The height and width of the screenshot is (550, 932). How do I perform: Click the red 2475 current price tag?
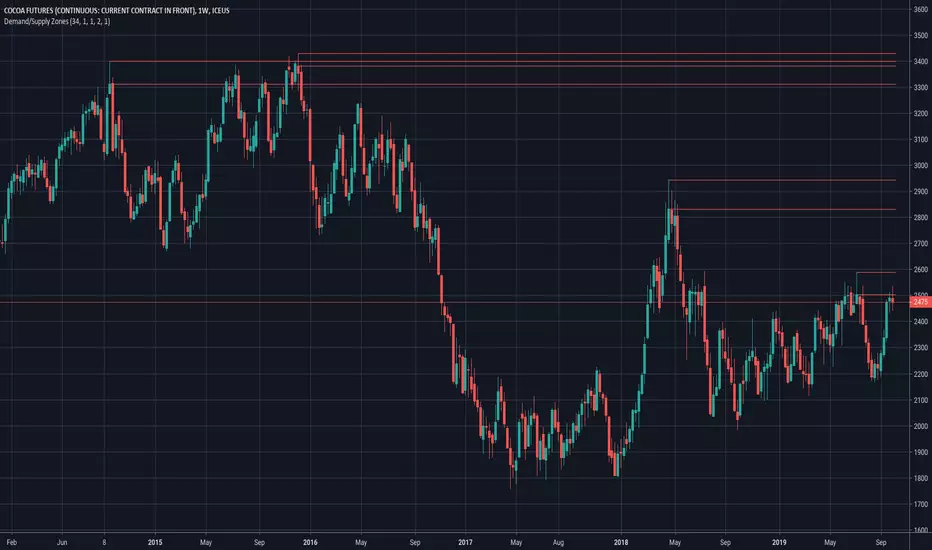(920, 302)
